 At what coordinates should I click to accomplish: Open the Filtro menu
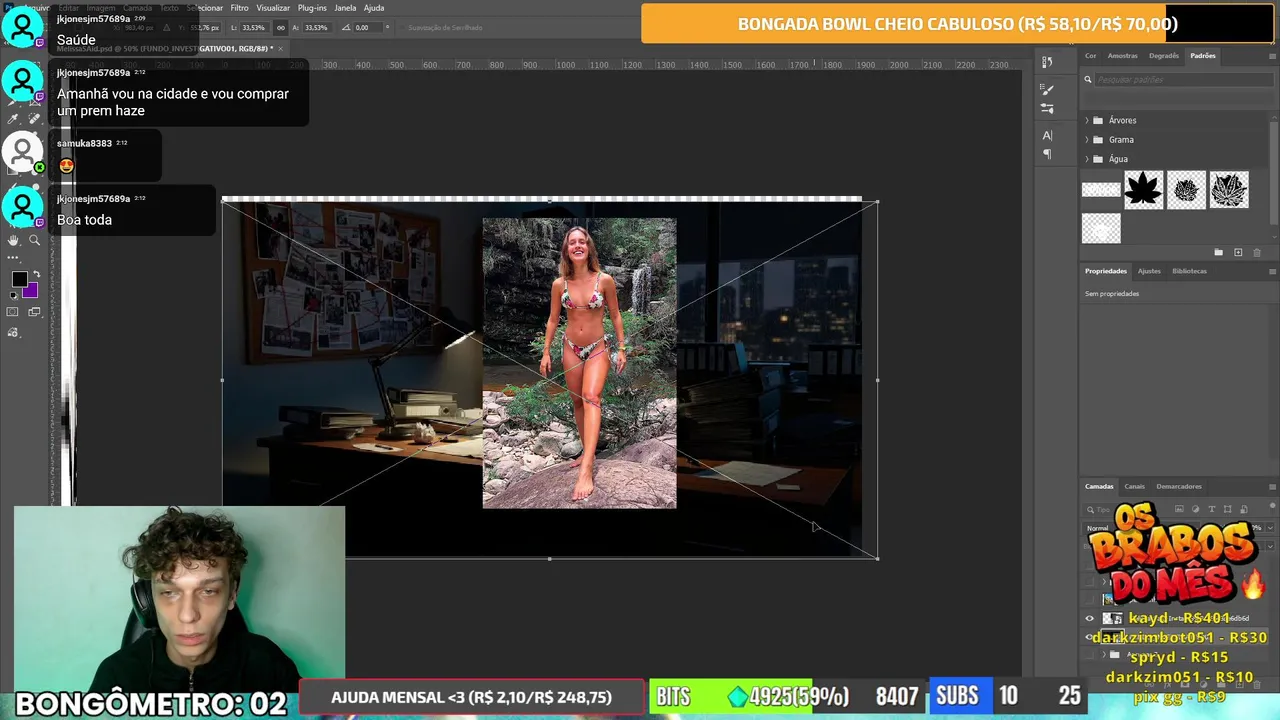coord(239,8)
